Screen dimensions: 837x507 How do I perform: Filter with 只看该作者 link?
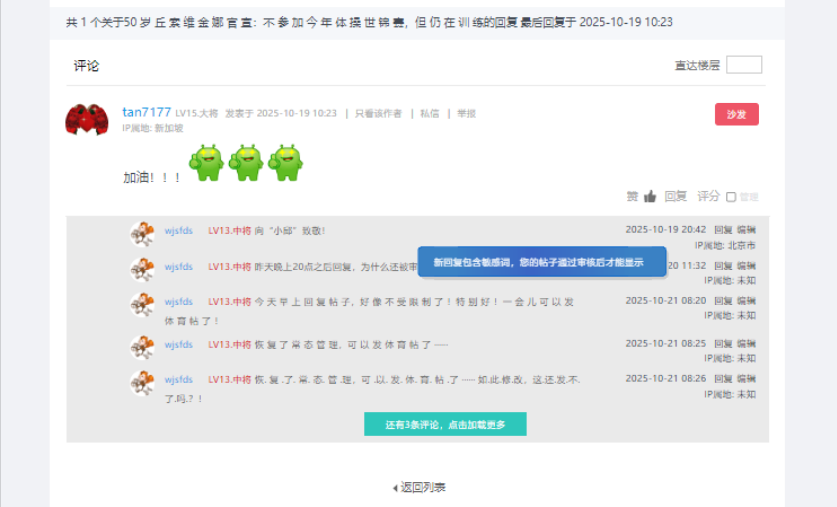point(378,113)
